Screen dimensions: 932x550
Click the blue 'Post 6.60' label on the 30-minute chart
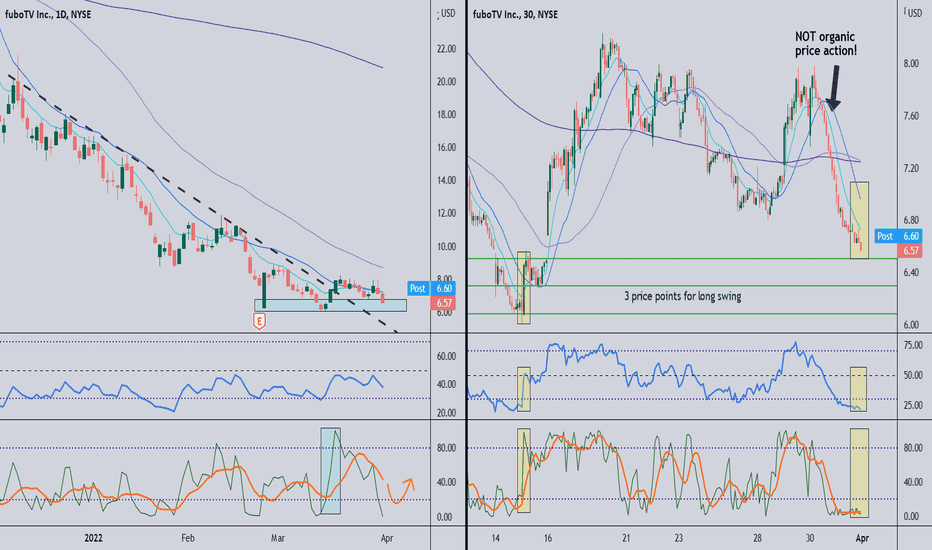(898, 236)
